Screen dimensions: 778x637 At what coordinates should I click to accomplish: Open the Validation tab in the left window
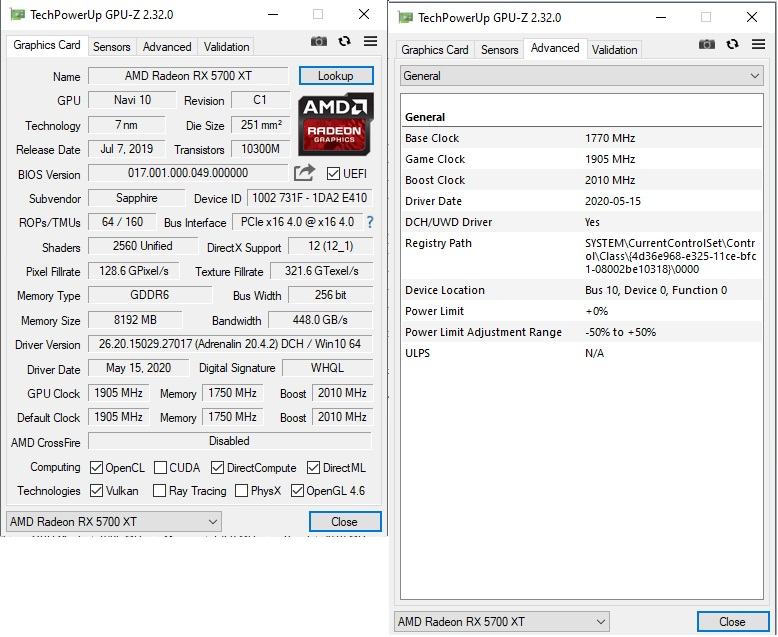point(226,47)
